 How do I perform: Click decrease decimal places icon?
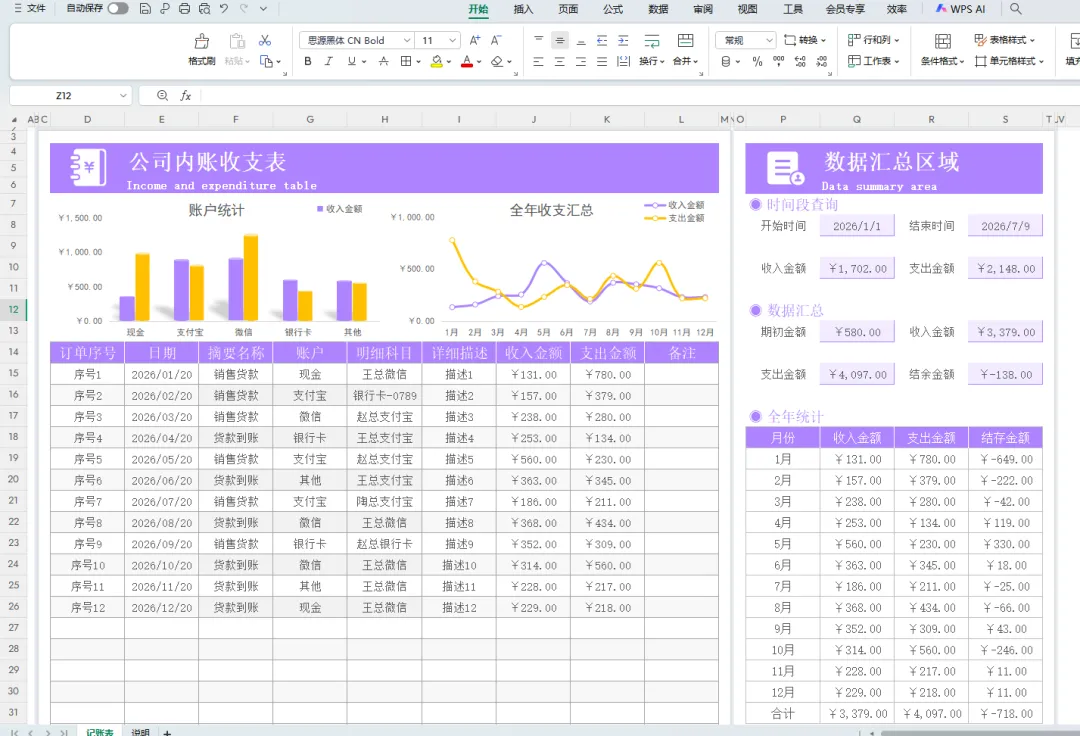pos(822,61)
